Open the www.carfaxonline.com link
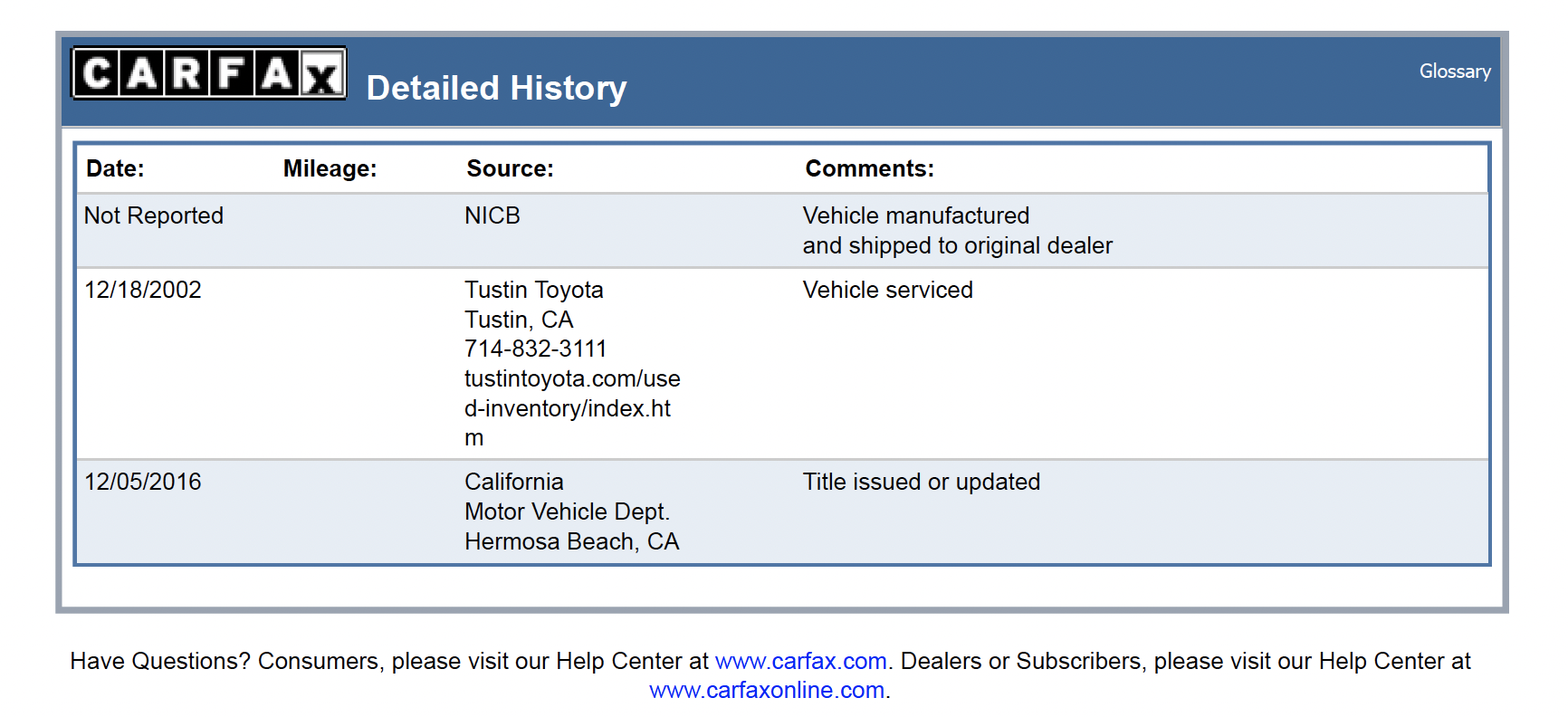The width and height of the screenshot is (1568, 717). [767, 690]
